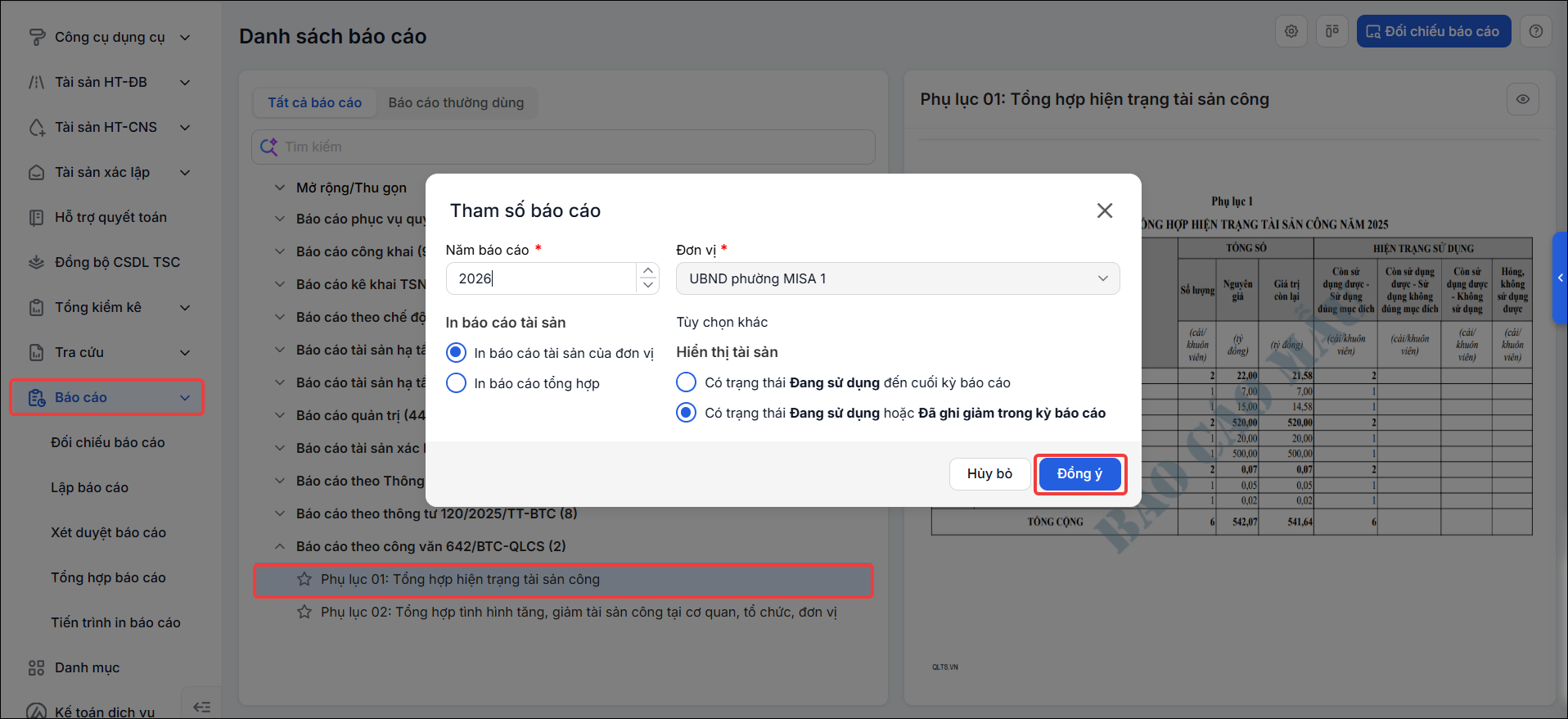Click the layout customization icon in header
1568x719 pixels.
(1332, 31)
